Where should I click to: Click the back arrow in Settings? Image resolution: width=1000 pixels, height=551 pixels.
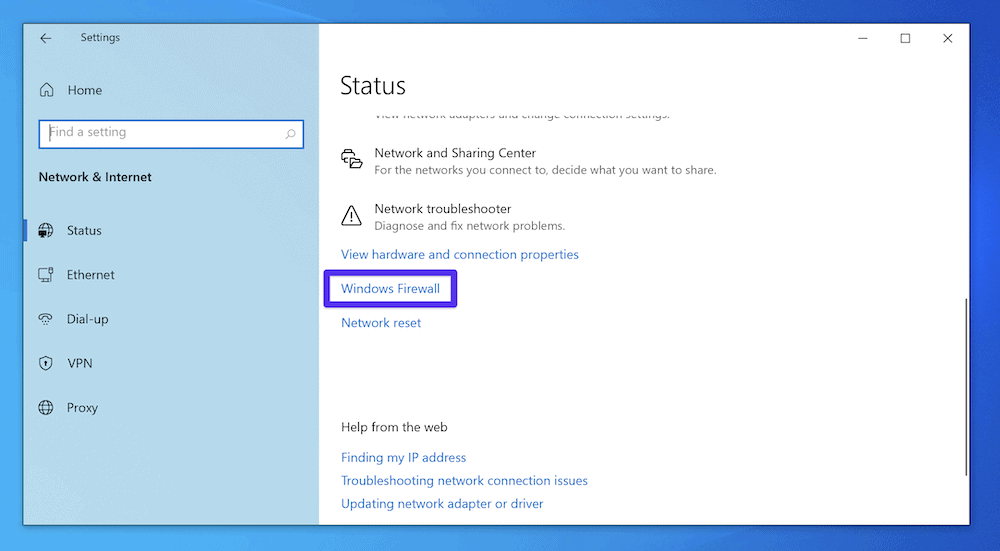click(45, 38)
